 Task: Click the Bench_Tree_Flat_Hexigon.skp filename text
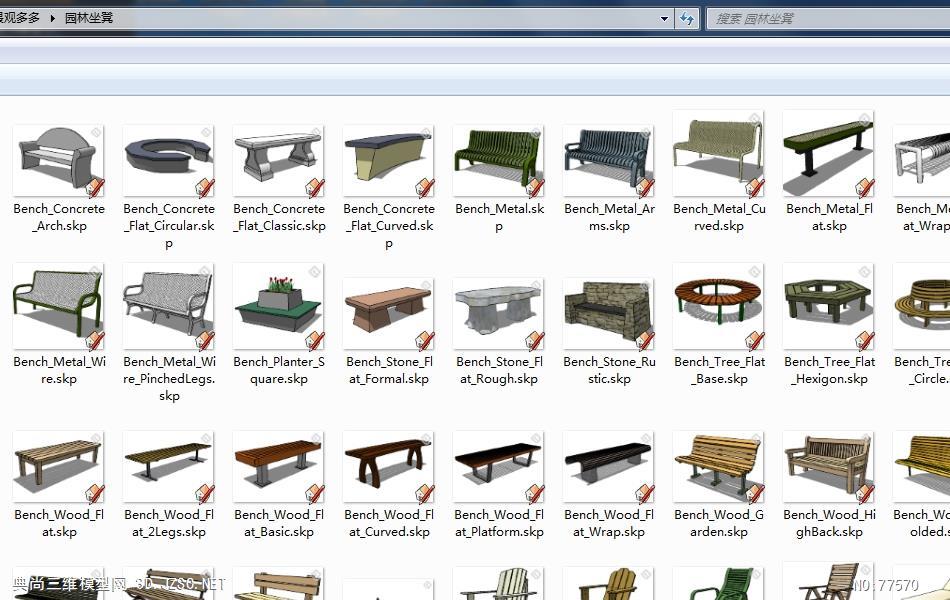tap(829, 370)
